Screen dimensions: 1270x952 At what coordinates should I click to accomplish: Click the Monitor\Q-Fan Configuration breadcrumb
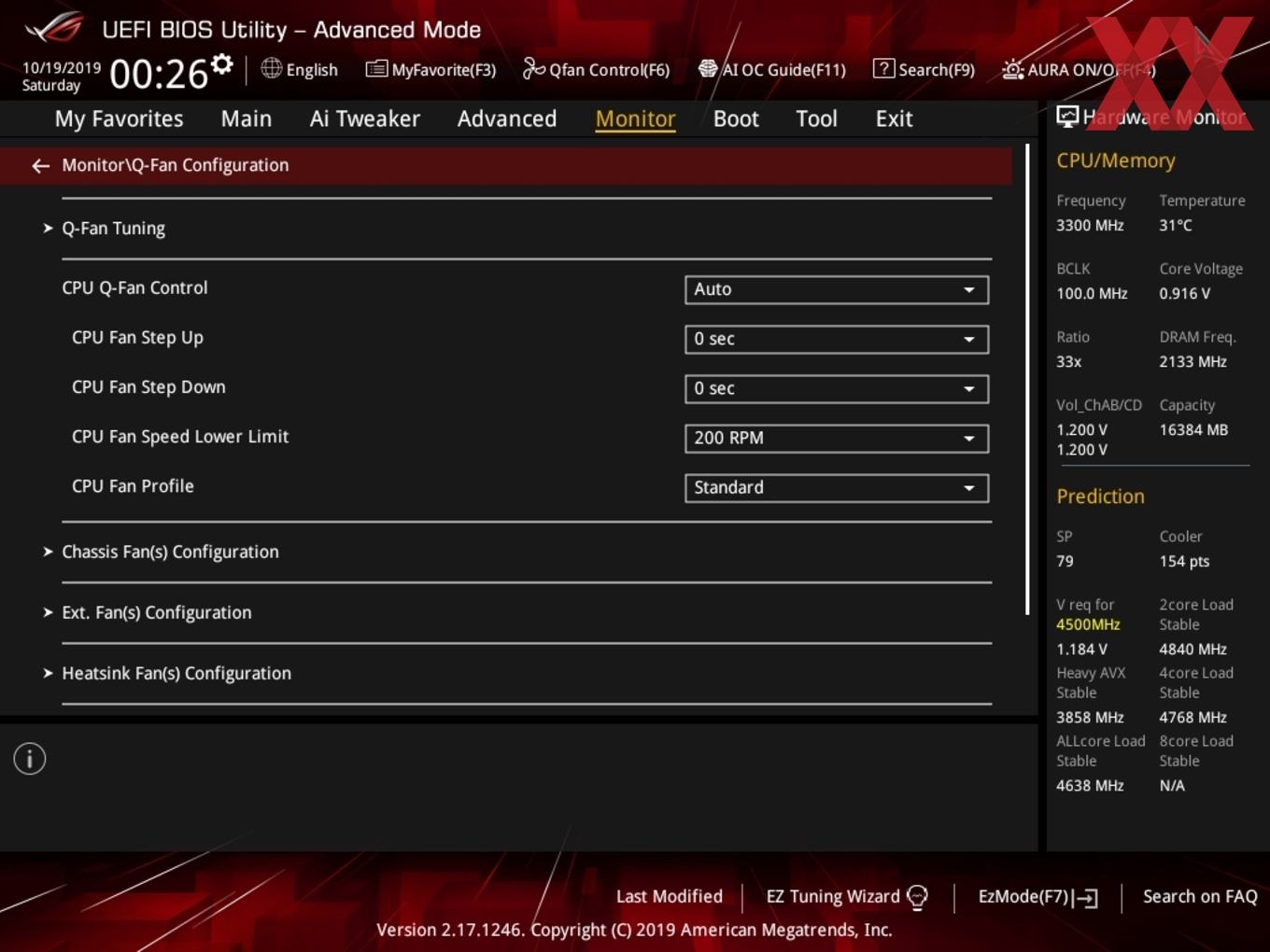point(175,165)
